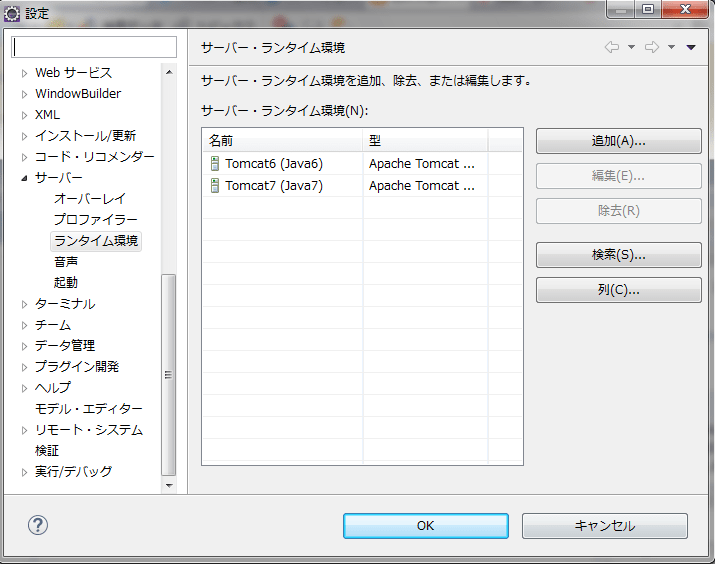Click the tree scrollbar thumb
This screenshot has height=564, width=715.
pyautogui.click(x=169, y=375)
